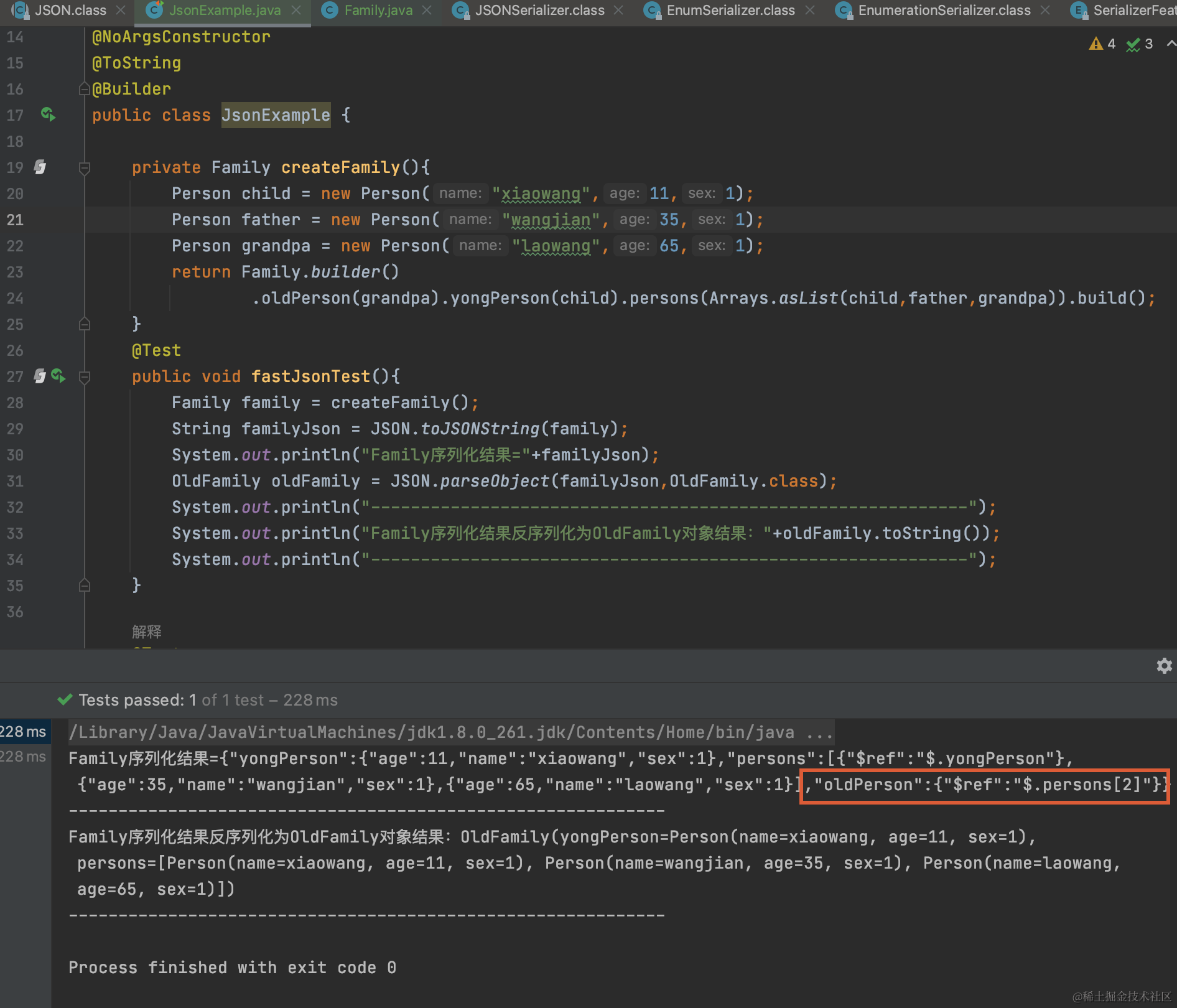The width and height of the screenshot is (1177, 1008).
Task: Open the warnings indicator showing 4
Action: tap(1102, 44)
